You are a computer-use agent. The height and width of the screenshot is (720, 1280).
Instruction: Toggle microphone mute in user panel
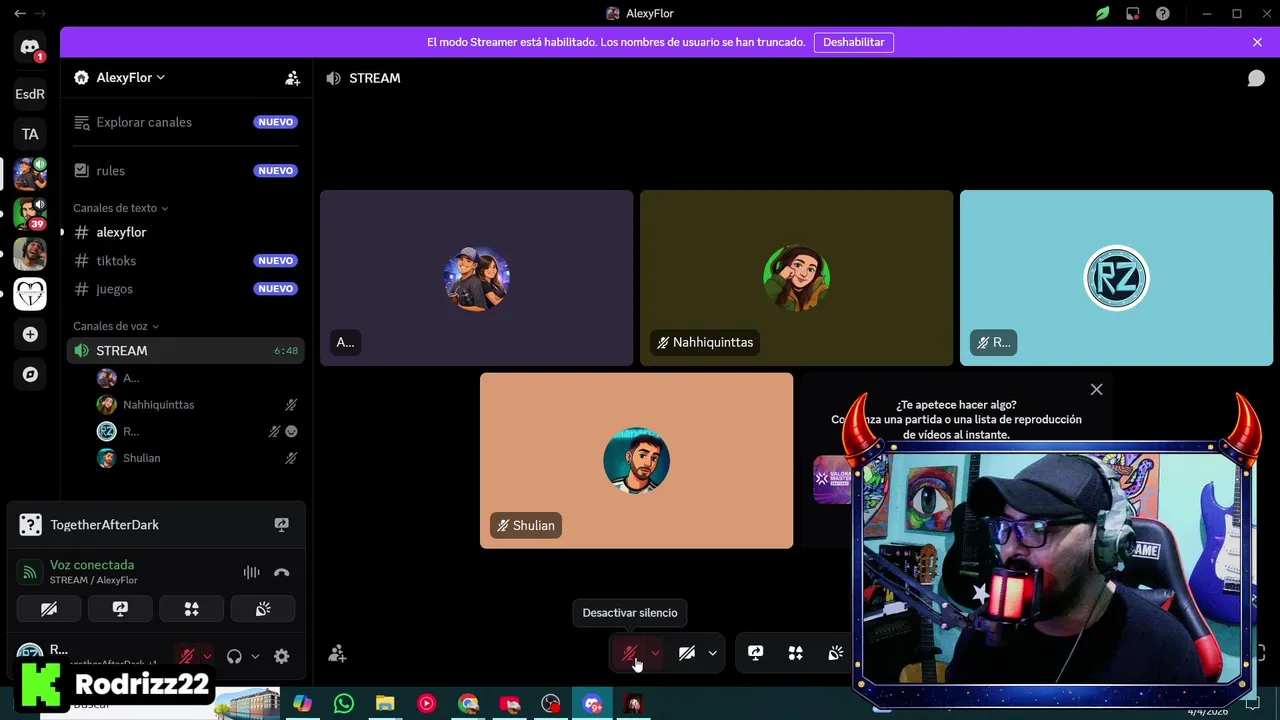coord(186,656)
